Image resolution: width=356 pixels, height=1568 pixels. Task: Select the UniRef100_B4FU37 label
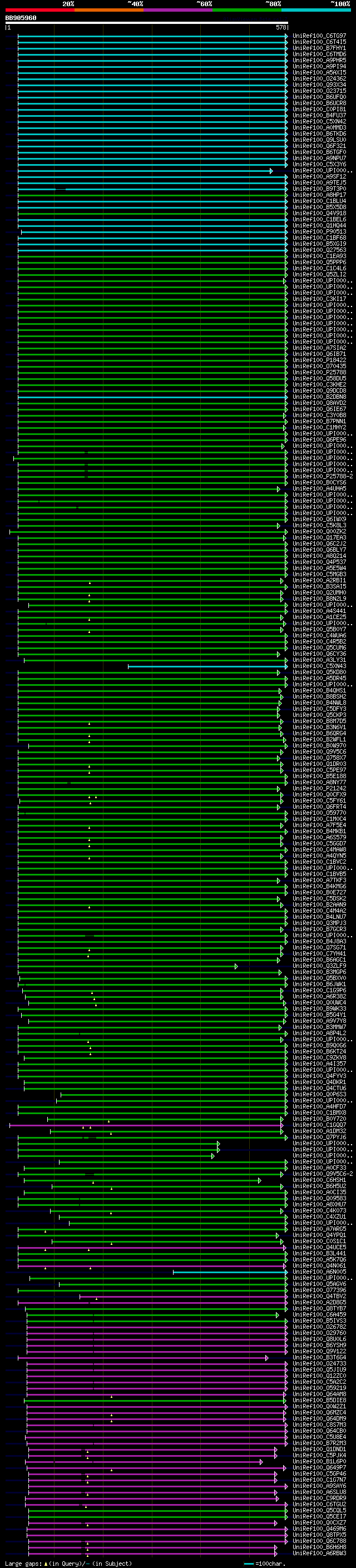pos(319,115)
